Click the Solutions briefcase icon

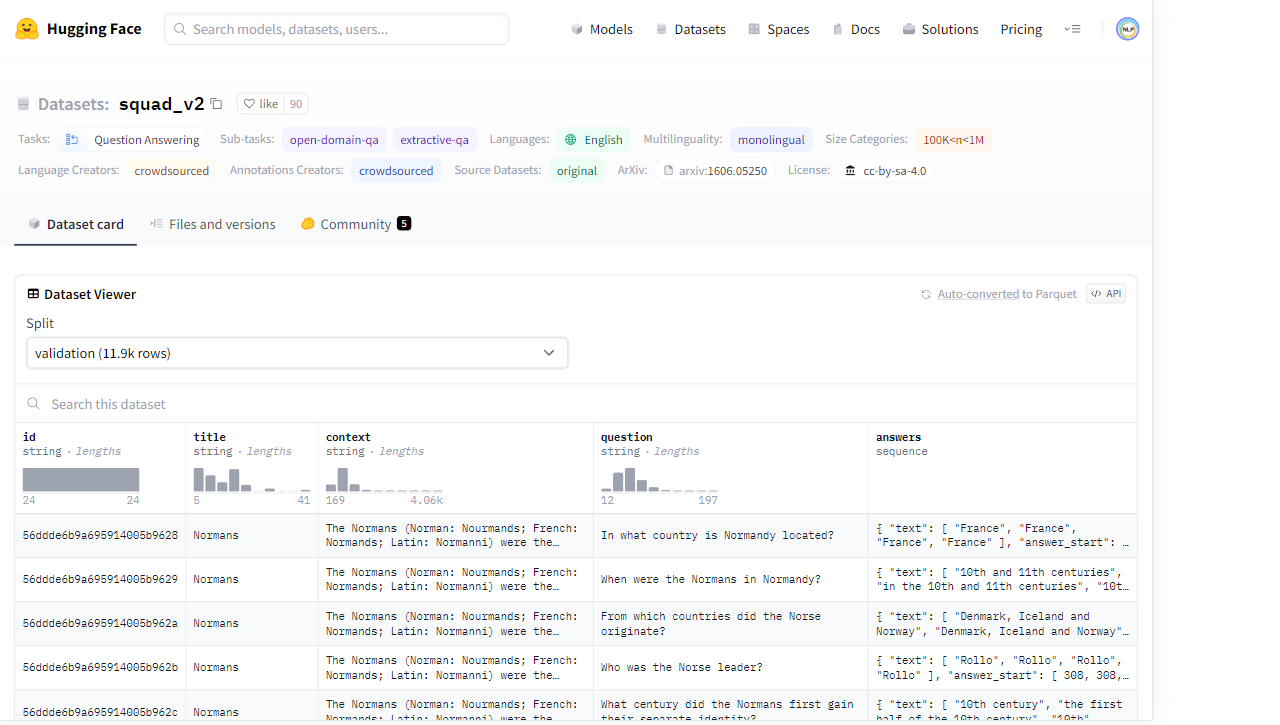pyautogui.click(x=908, y=29)
